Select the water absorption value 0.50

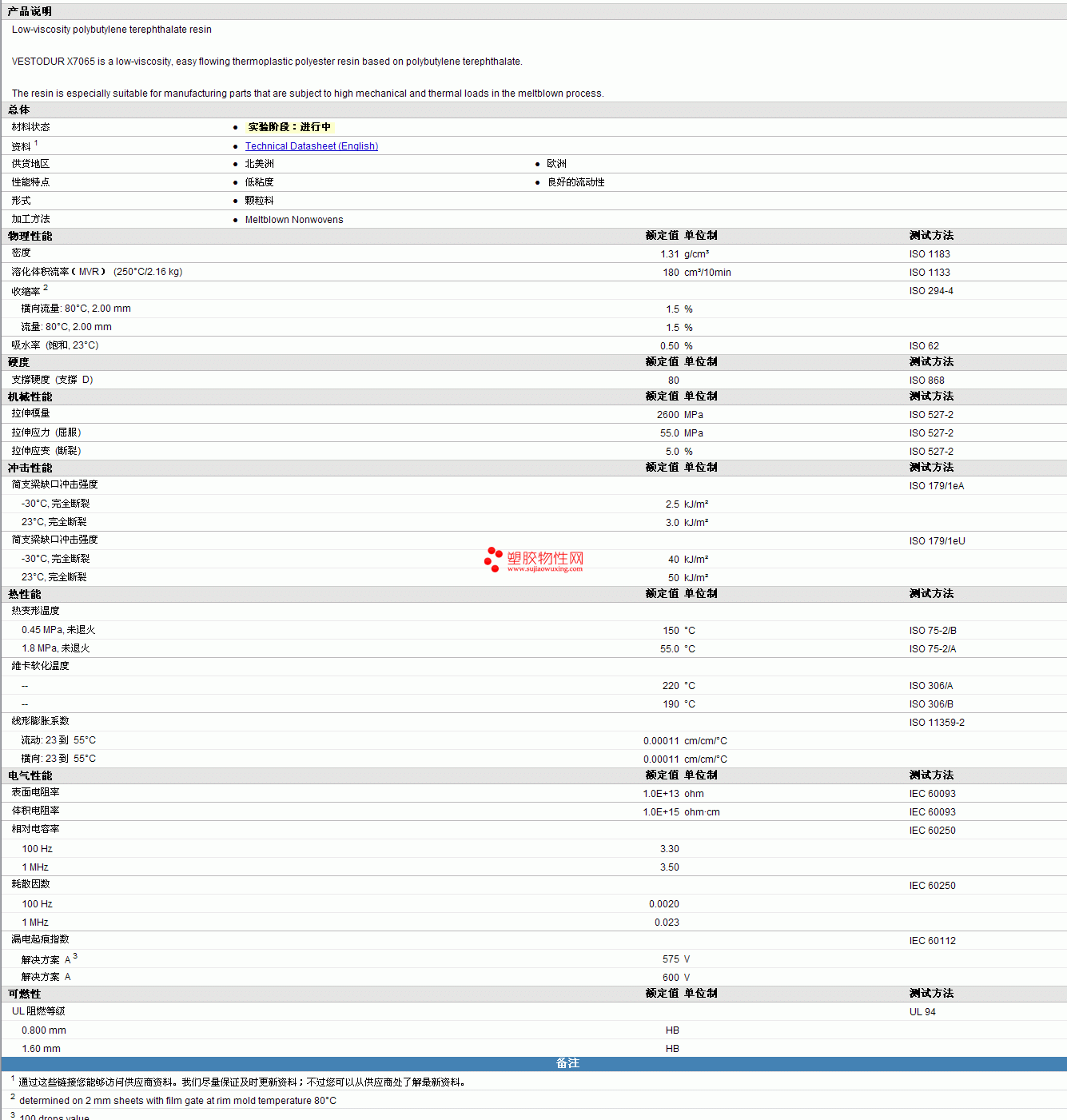pyautogui.click(x=670, y=346)
